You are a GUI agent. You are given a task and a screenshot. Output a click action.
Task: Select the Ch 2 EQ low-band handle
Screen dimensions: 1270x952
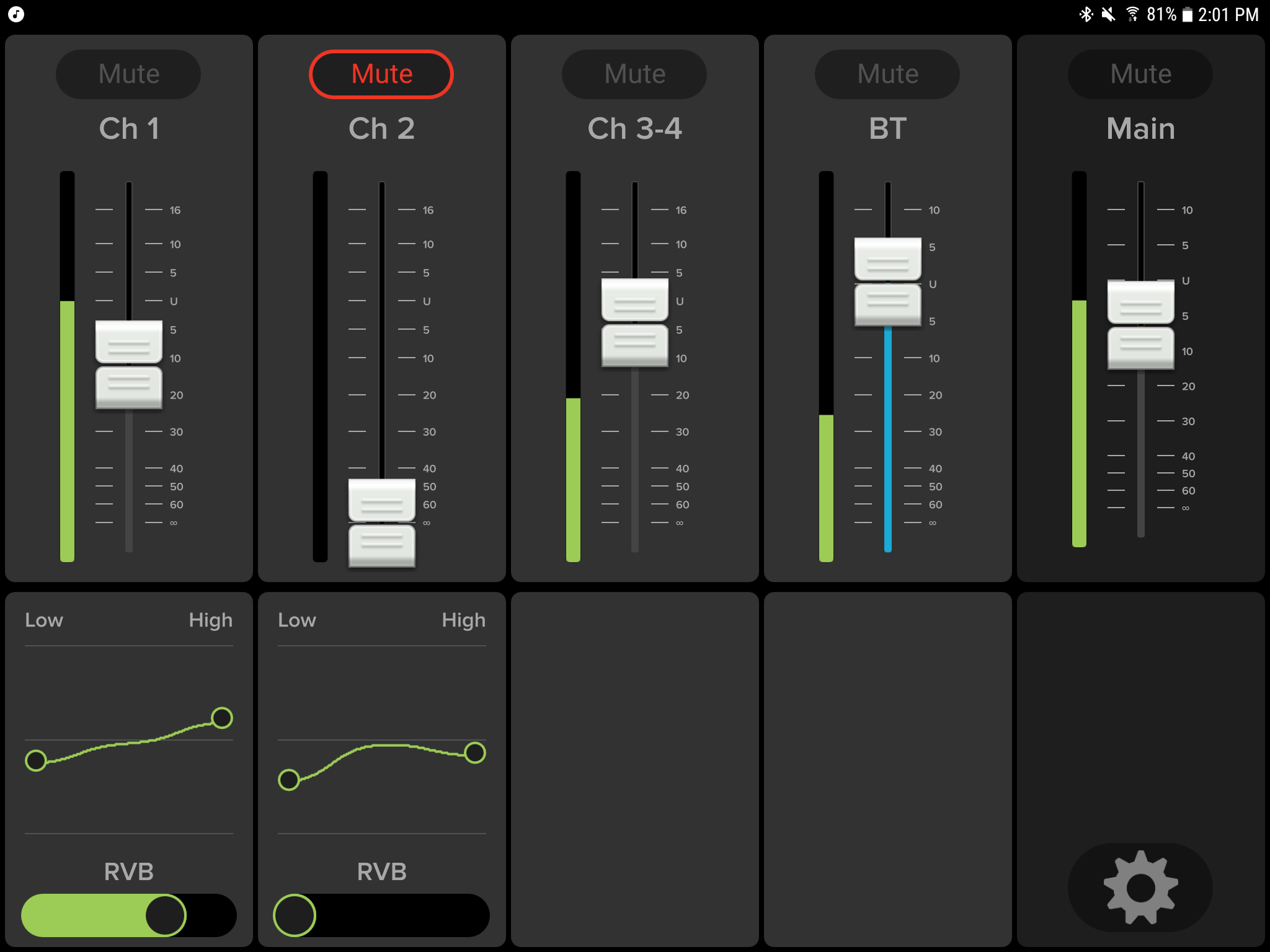click(x=289, y=780)
